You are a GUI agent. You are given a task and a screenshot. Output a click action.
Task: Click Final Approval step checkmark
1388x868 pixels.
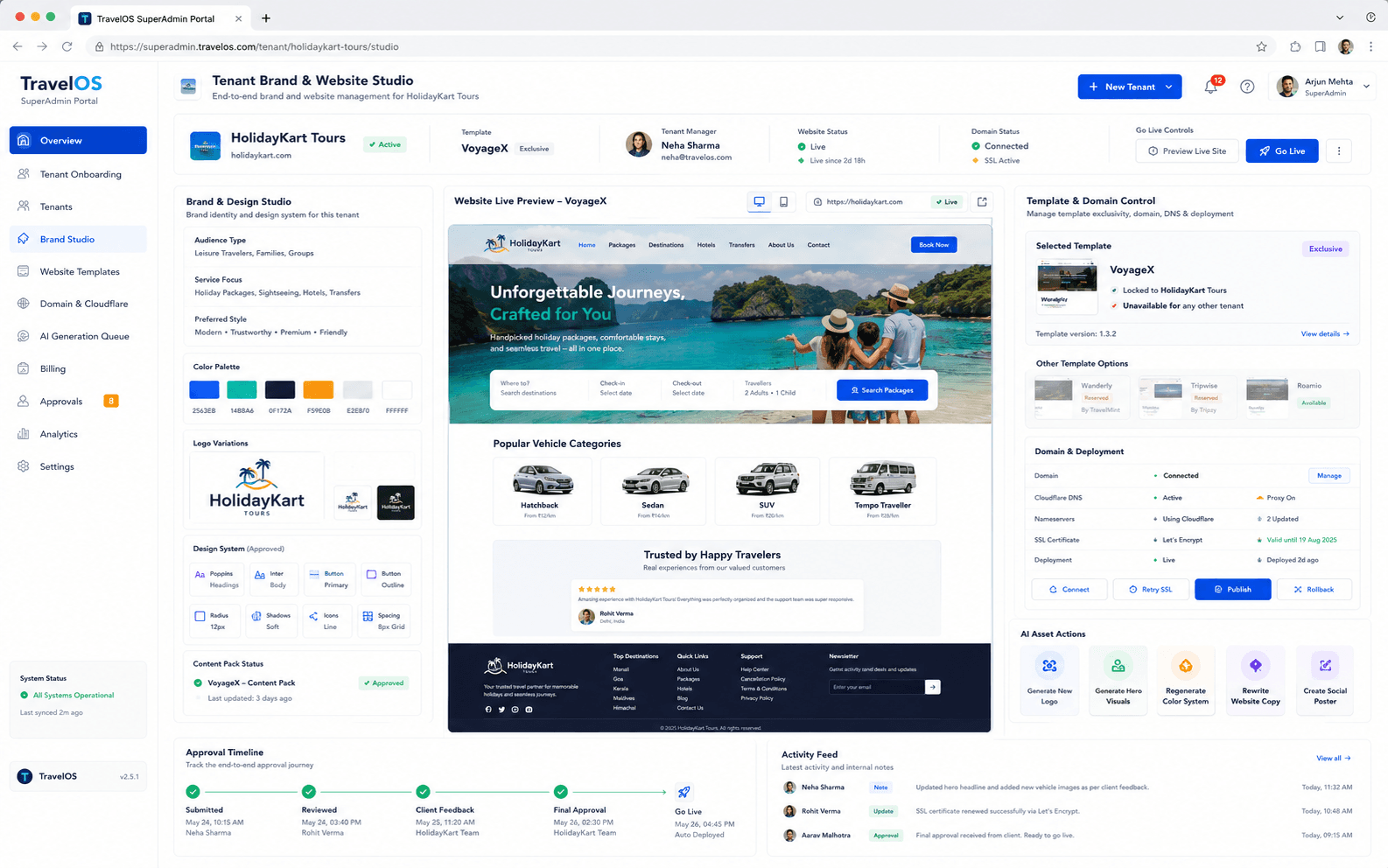point(561,792)
